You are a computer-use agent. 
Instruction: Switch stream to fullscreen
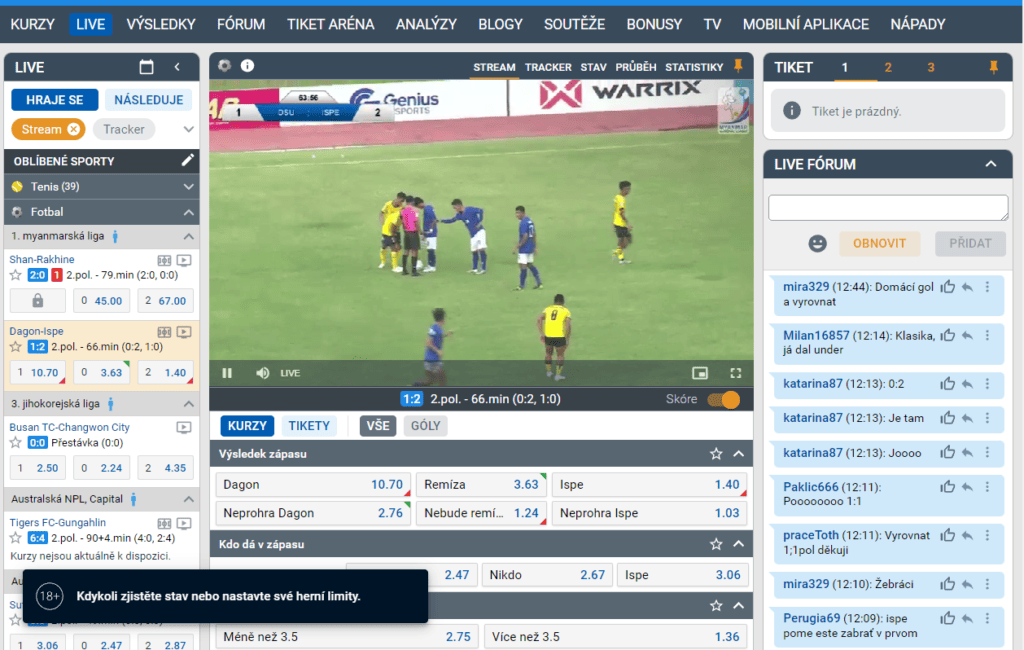(x=735, y=373)
